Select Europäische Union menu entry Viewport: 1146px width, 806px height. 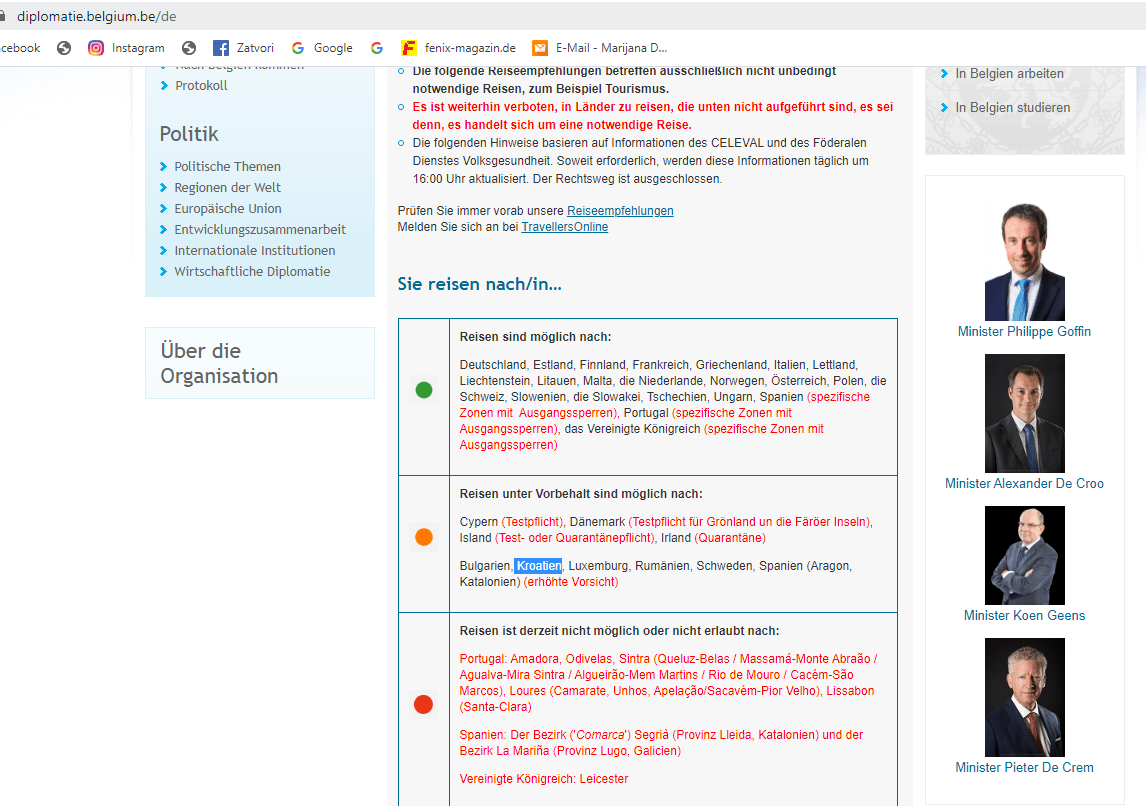[227, 208]
